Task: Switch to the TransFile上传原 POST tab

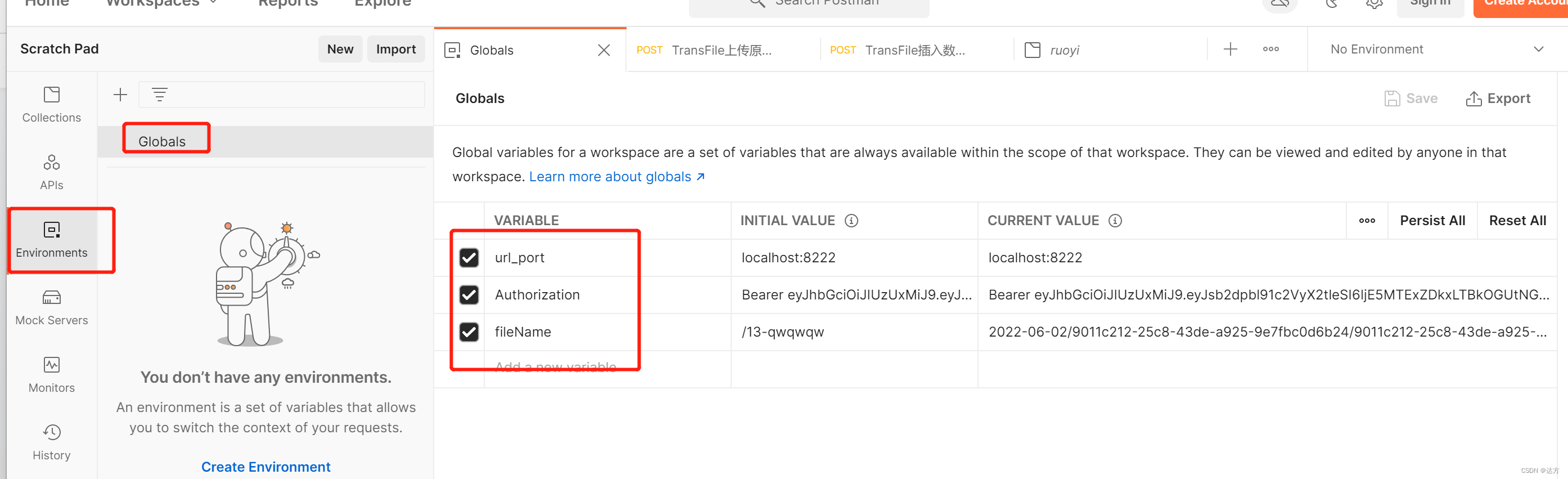Action: pyautogui.click(x=723, y=50)
